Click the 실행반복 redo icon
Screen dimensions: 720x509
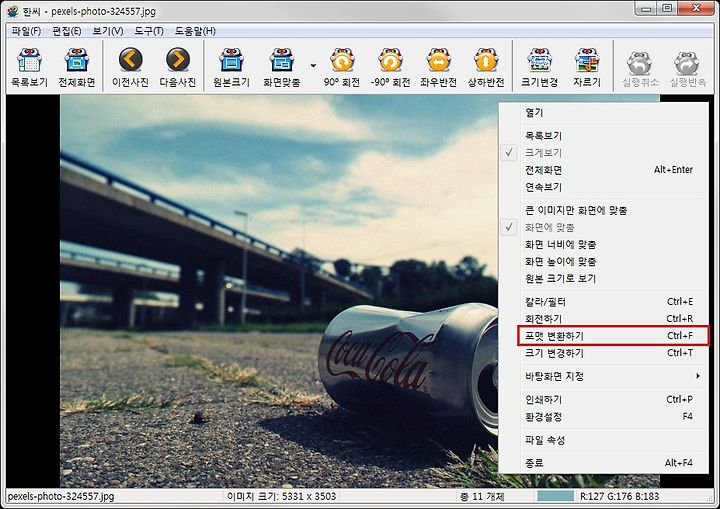687,67
